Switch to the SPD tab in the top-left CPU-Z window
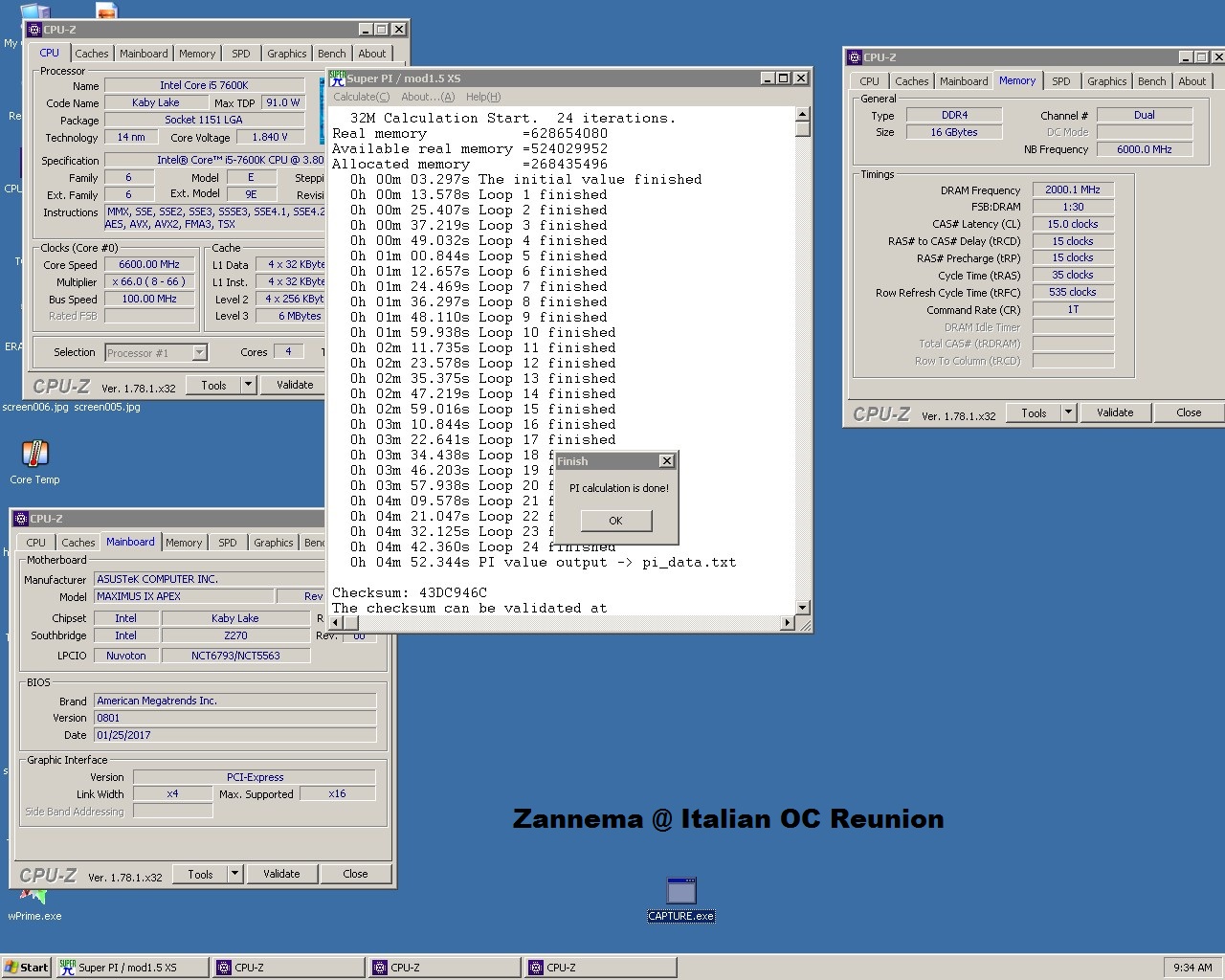This screenshot has height=980, width=1225. point(241,54)
